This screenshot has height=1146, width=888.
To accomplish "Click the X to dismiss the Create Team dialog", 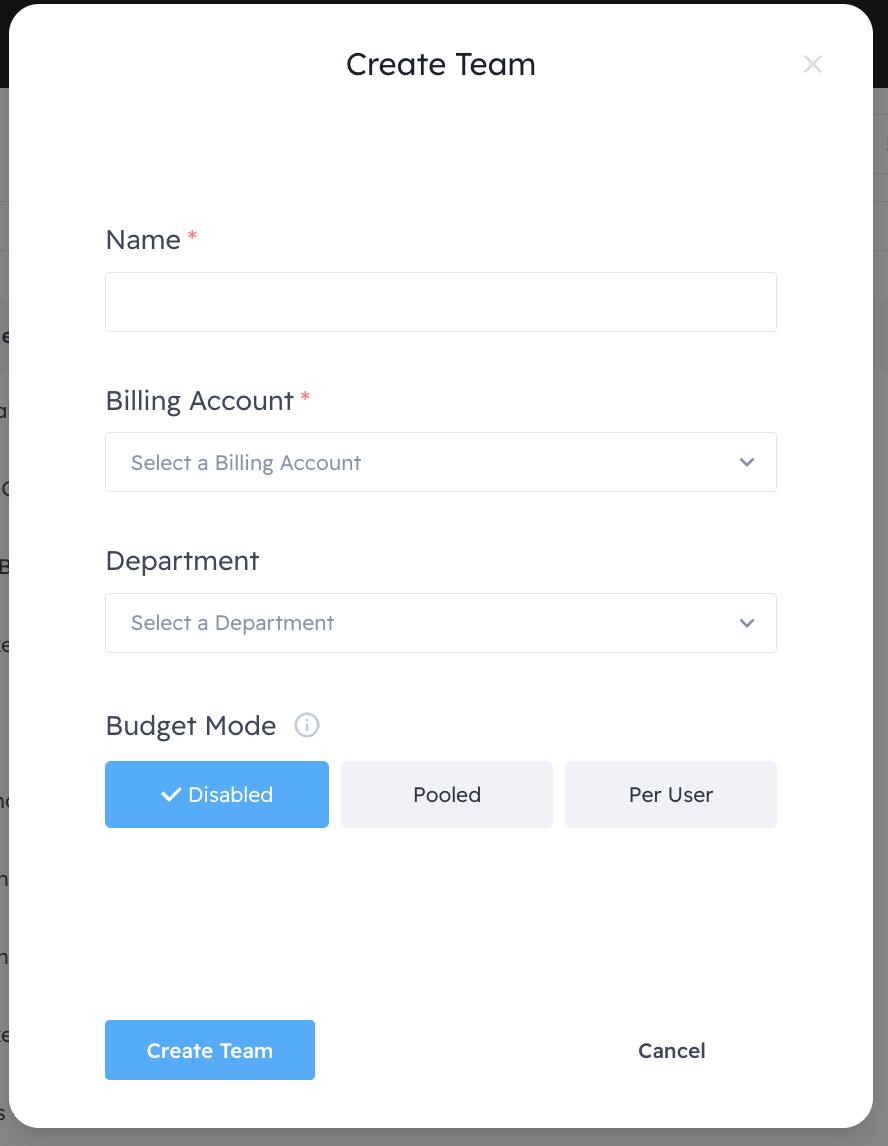I will pyautogui.click(x=813, y=64).
